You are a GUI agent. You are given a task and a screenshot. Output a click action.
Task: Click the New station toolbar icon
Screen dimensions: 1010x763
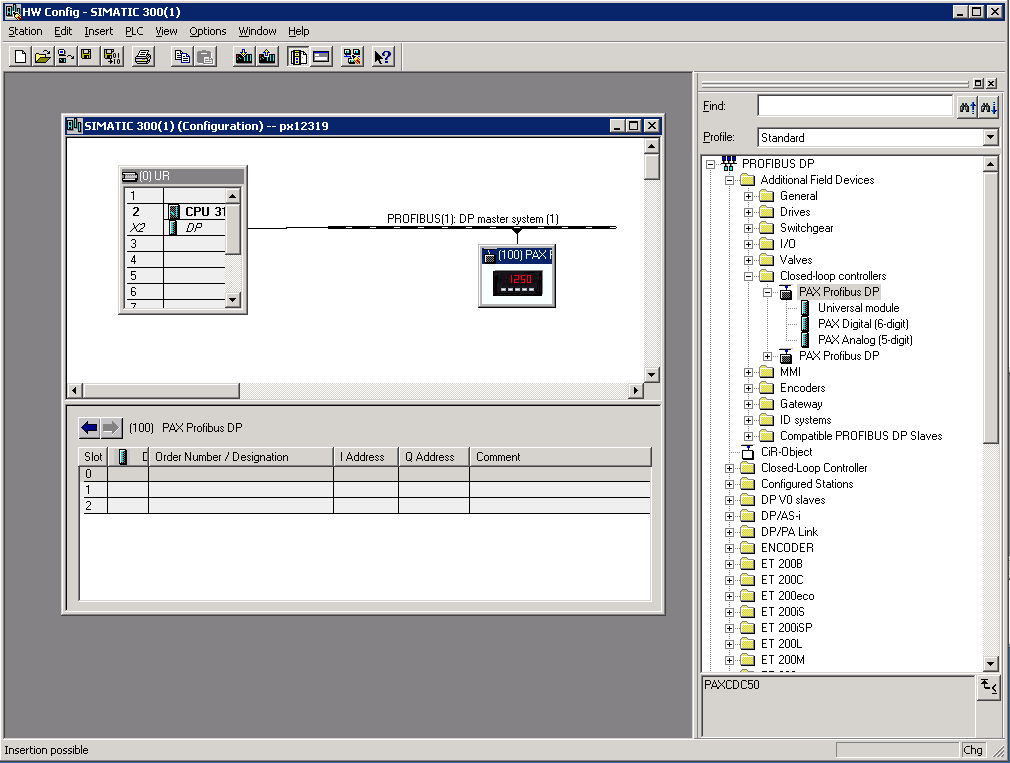(20, 57)
